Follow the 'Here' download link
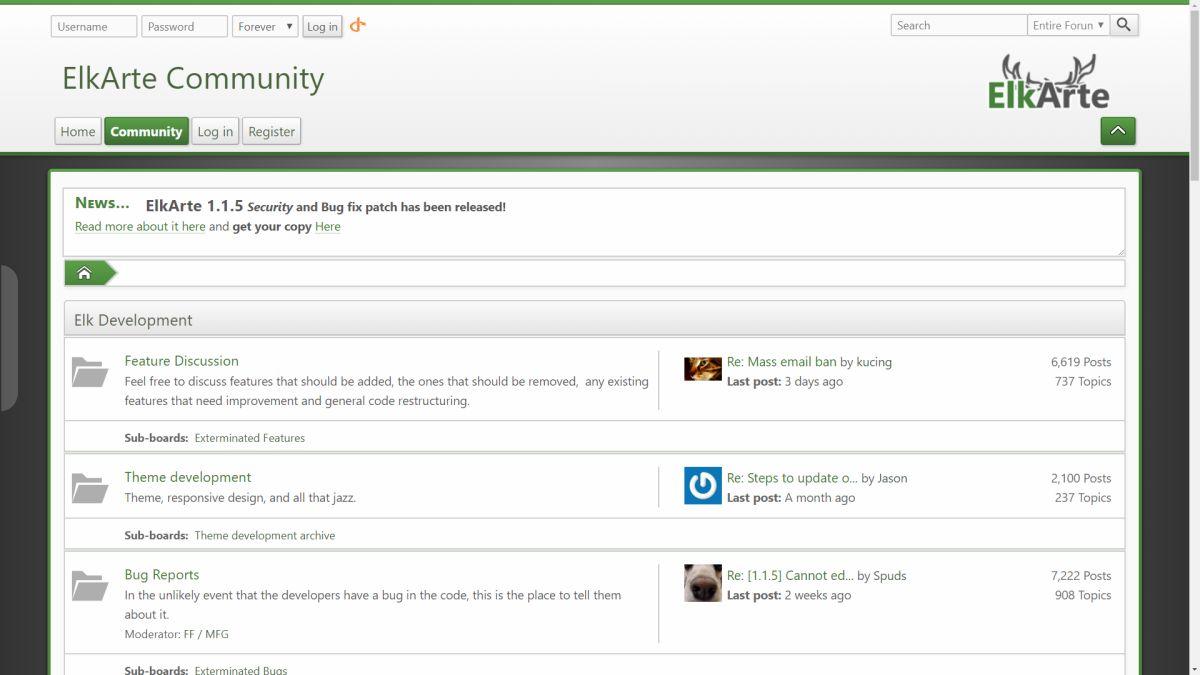Image resolution: width=1200 pixels, height=675 pixels. (x=328, y=227)
